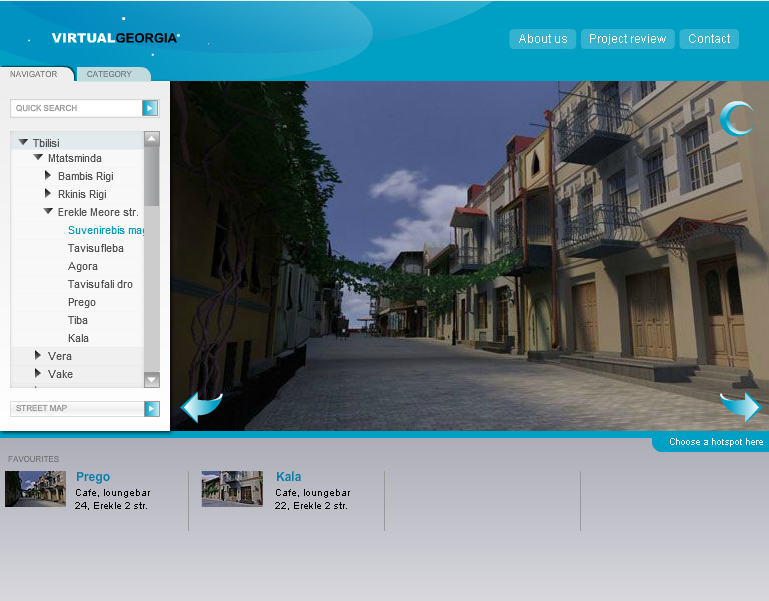This screenshot has width=769, height=601.
Task: Click the tree list scroll up arrow
Action: click(152, 139)
